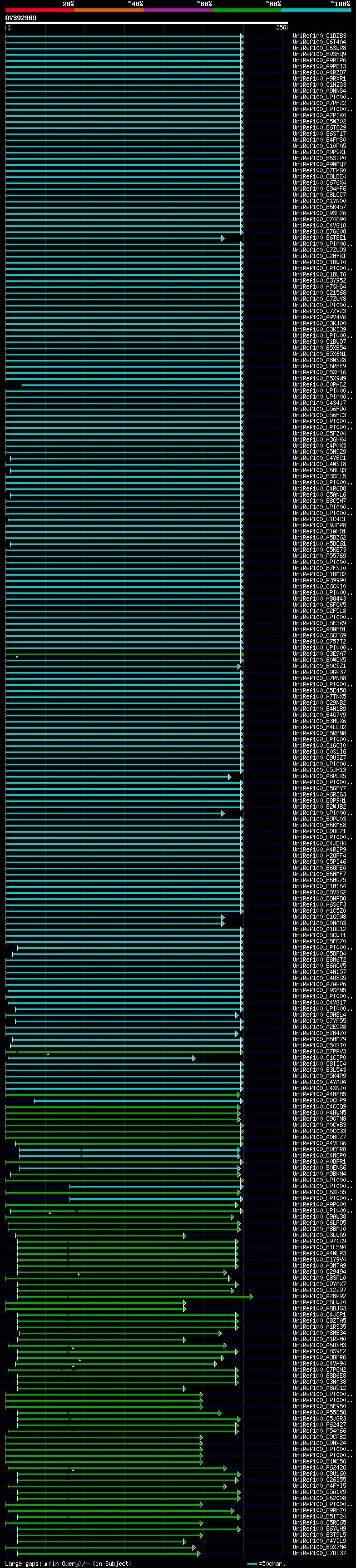Viewport: 356px width, 1568px height.
Task: Click the red ~20% identity legend segment
Action: click(40, 10)
